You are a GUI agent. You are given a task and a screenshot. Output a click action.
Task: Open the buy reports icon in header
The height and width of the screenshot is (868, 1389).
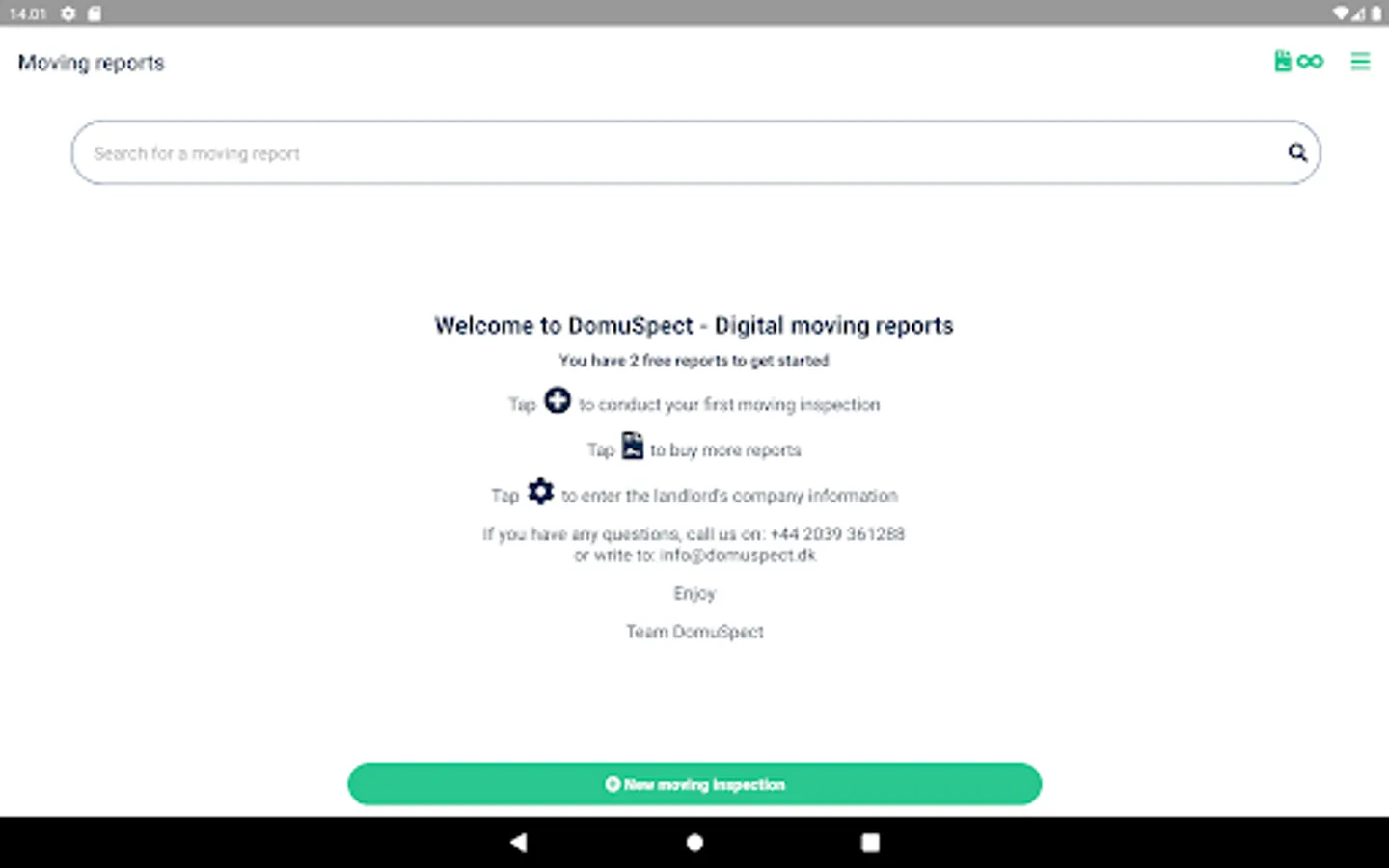pos(1283,61)
